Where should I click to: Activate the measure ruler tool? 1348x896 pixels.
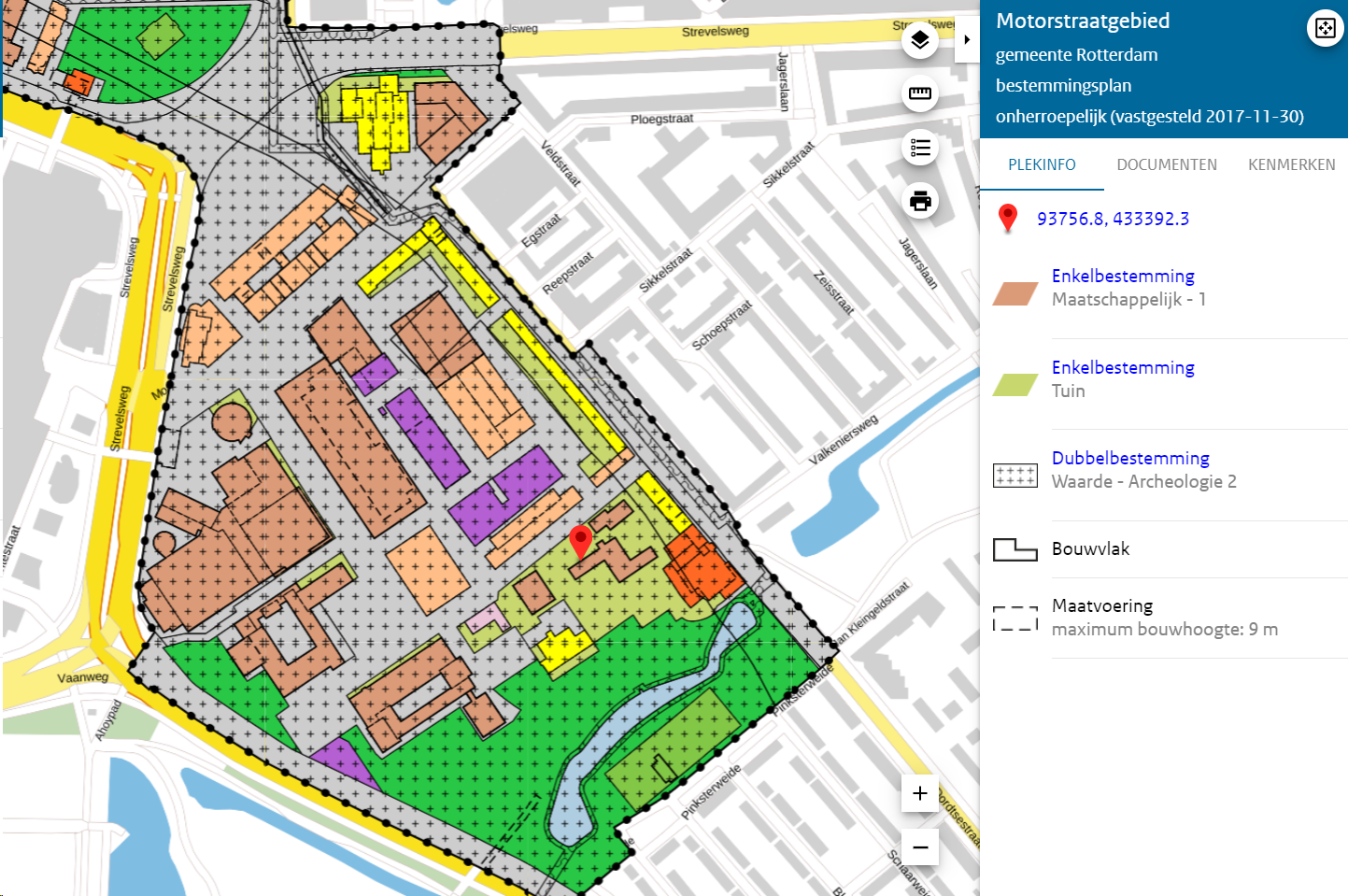[x=920, y=93]
